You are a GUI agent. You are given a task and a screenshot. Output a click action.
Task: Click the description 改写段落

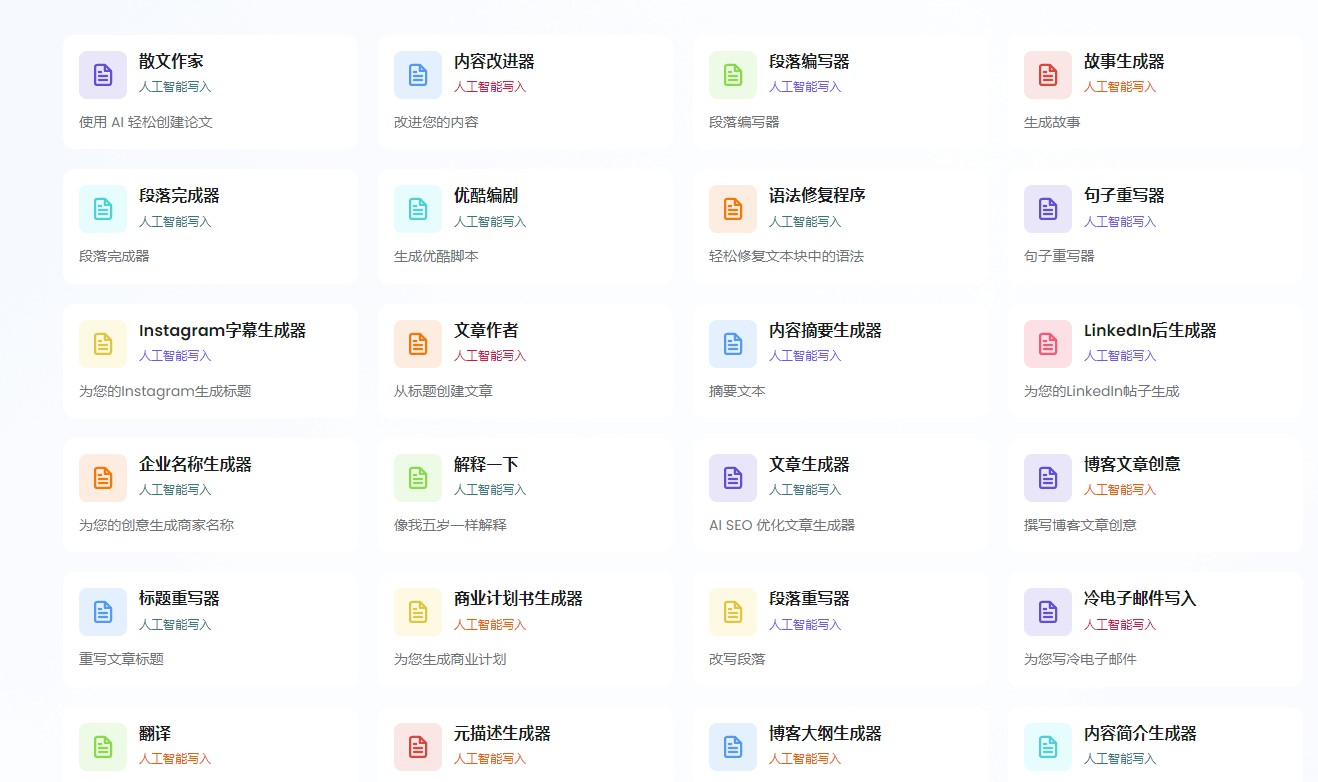[737, 659]
